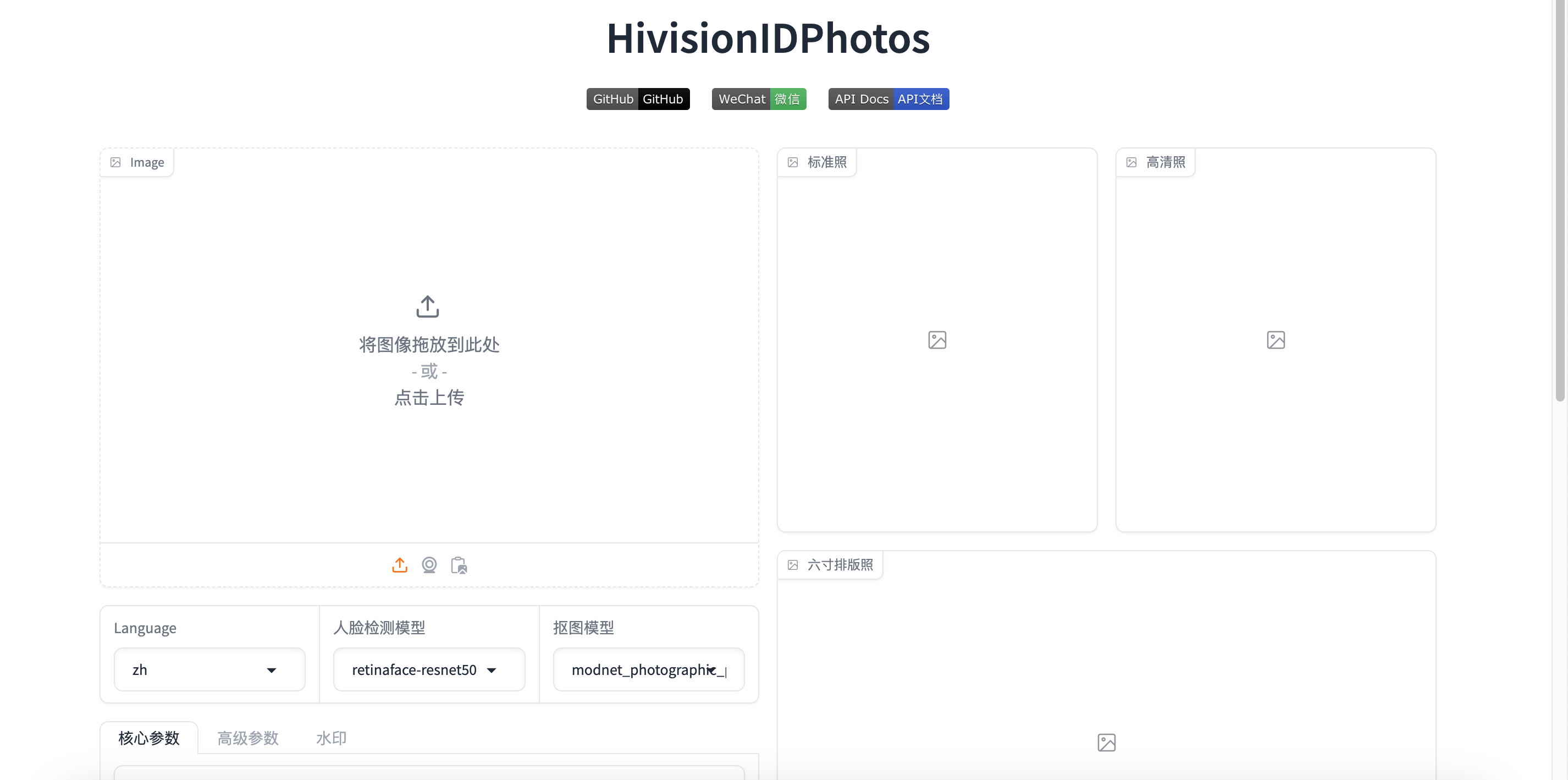Screen dimensions: 1568x780
Task: Choose the paste from clipboard icon
Action: [x=459, y=565]
